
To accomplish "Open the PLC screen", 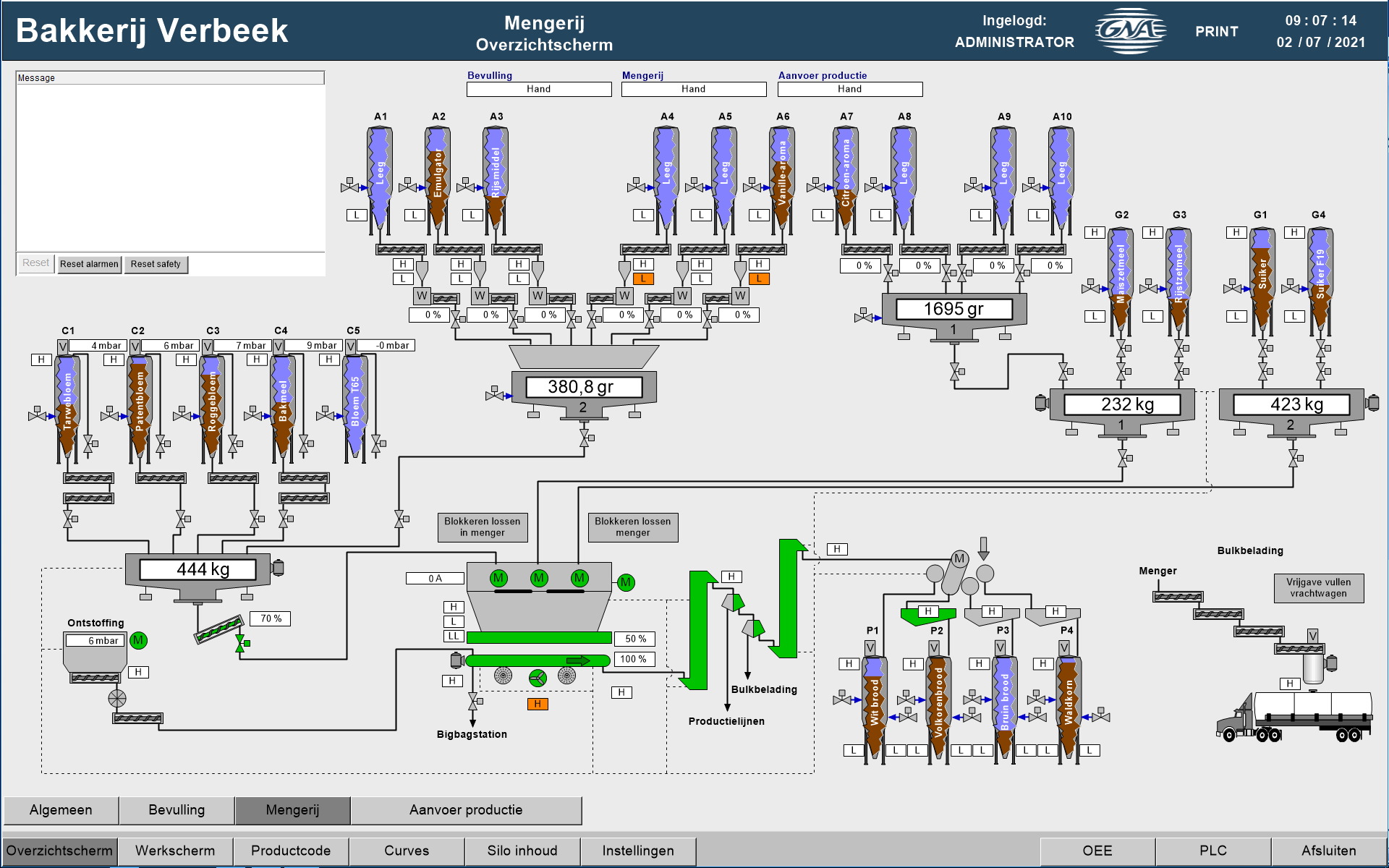I will (x=1213, y=851).
